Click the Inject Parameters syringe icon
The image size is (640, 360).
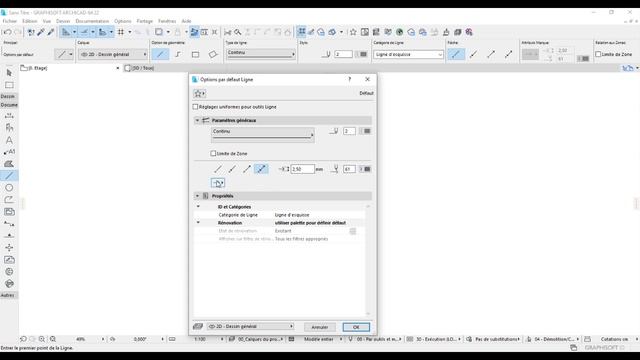pos(51,32)
